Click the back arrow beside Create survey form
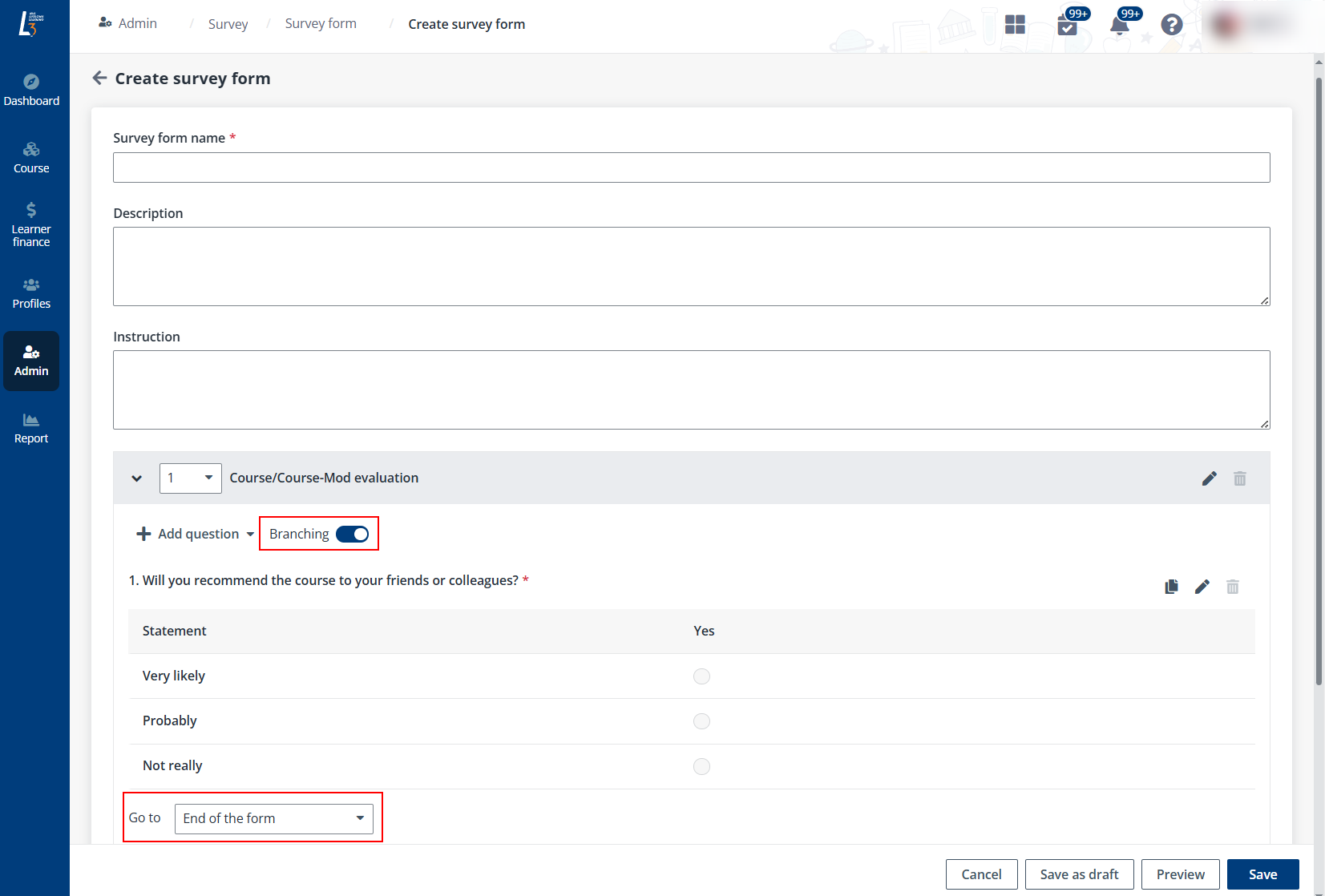The width and height of the screenshot is (1325, 896). pos(99,78)
